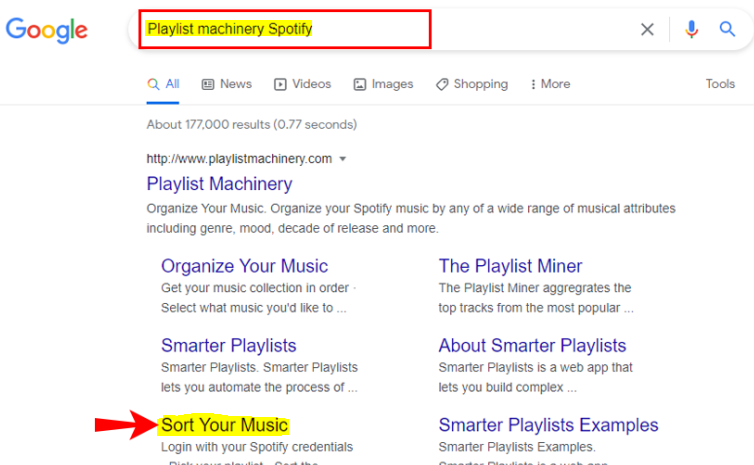Open the More menu
The width and height of the screenshot is (754, 465).
pyautogui.click(x=550, y=84)
